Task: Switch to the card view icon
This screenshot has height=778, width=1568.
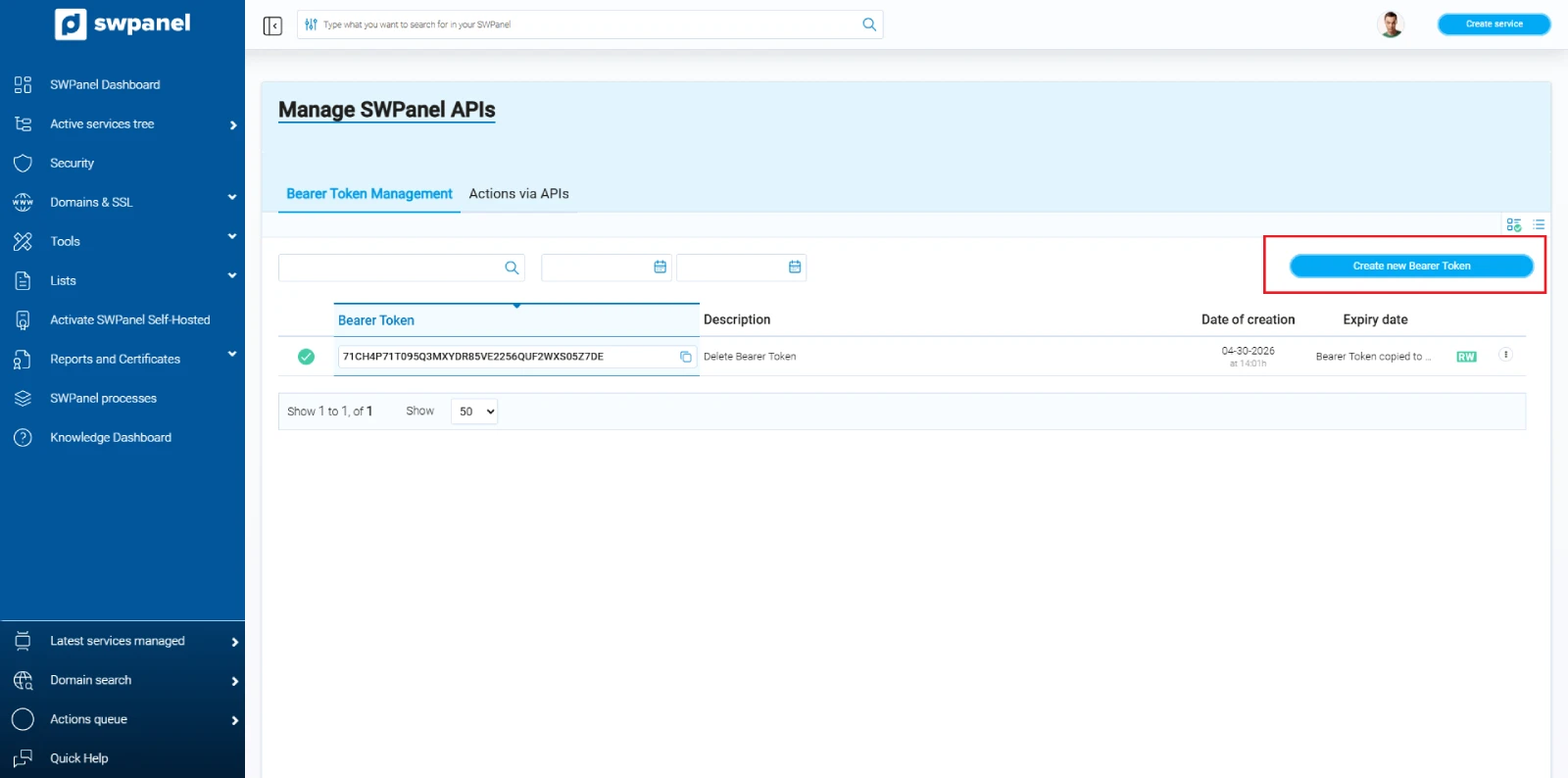Action: (1514, 224)
